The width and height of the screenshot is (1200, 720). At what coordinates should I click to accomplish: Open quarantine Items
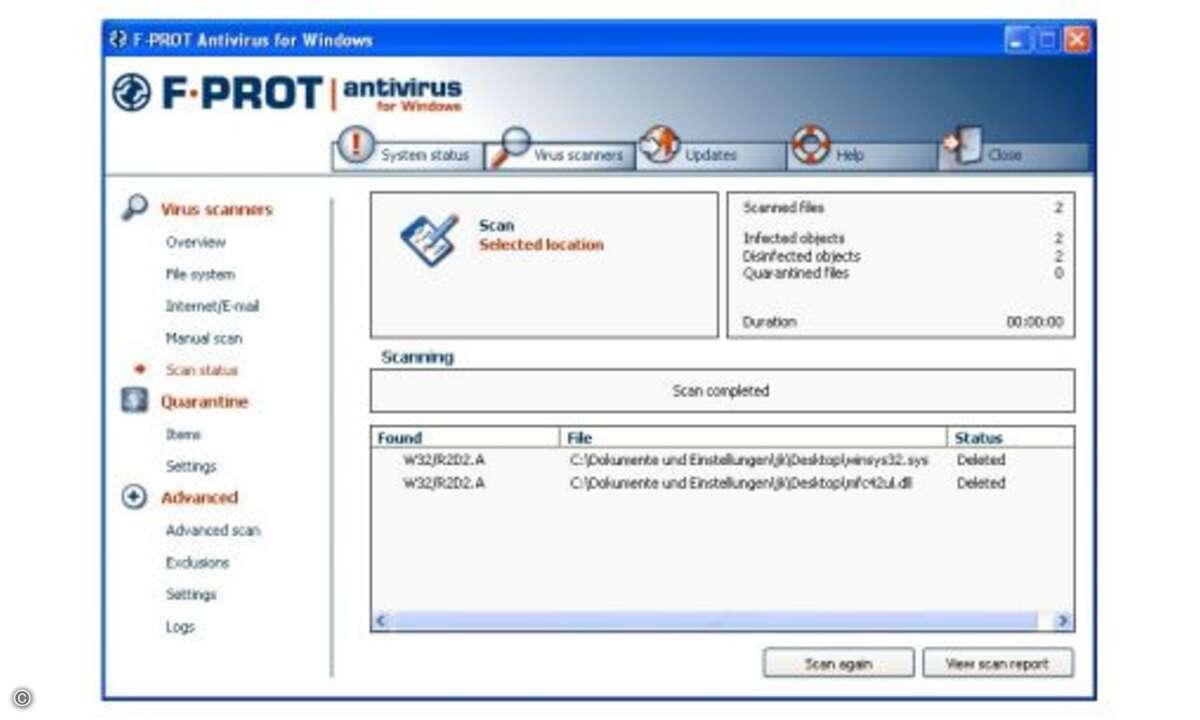(x=183, y=434)
